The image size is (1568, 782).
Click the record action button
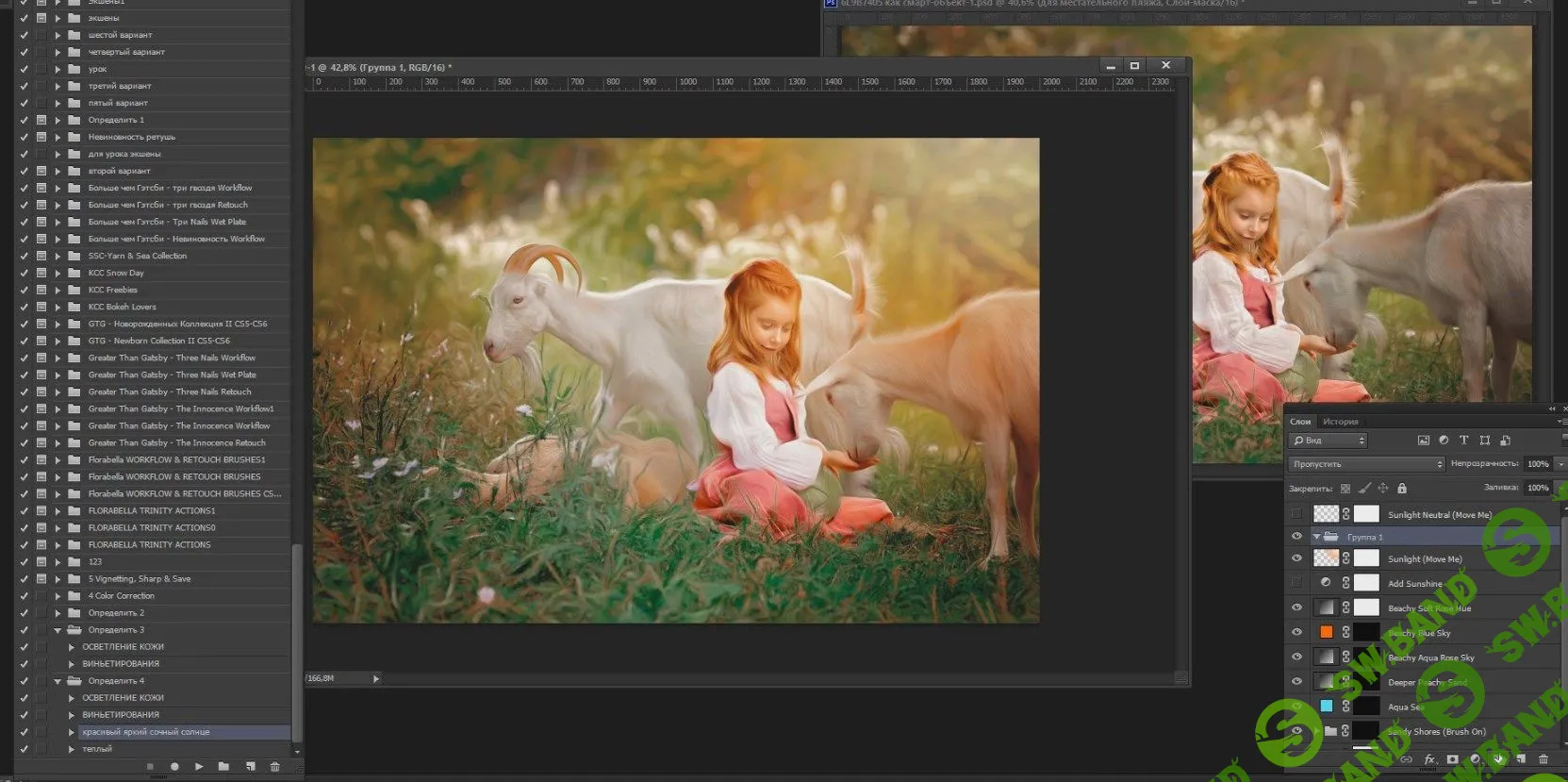click(174, 767)
